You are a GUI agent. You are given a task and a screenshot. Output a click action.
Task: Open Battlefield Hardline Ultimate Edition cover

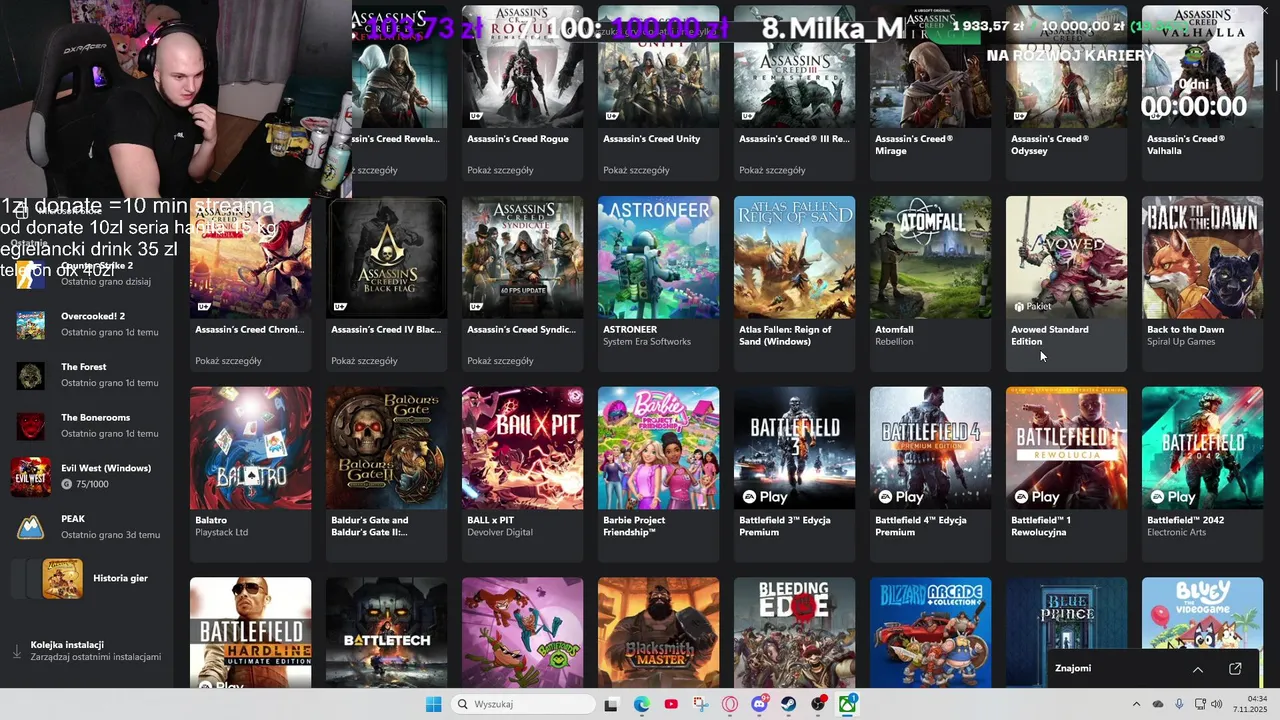coord(250,632)
